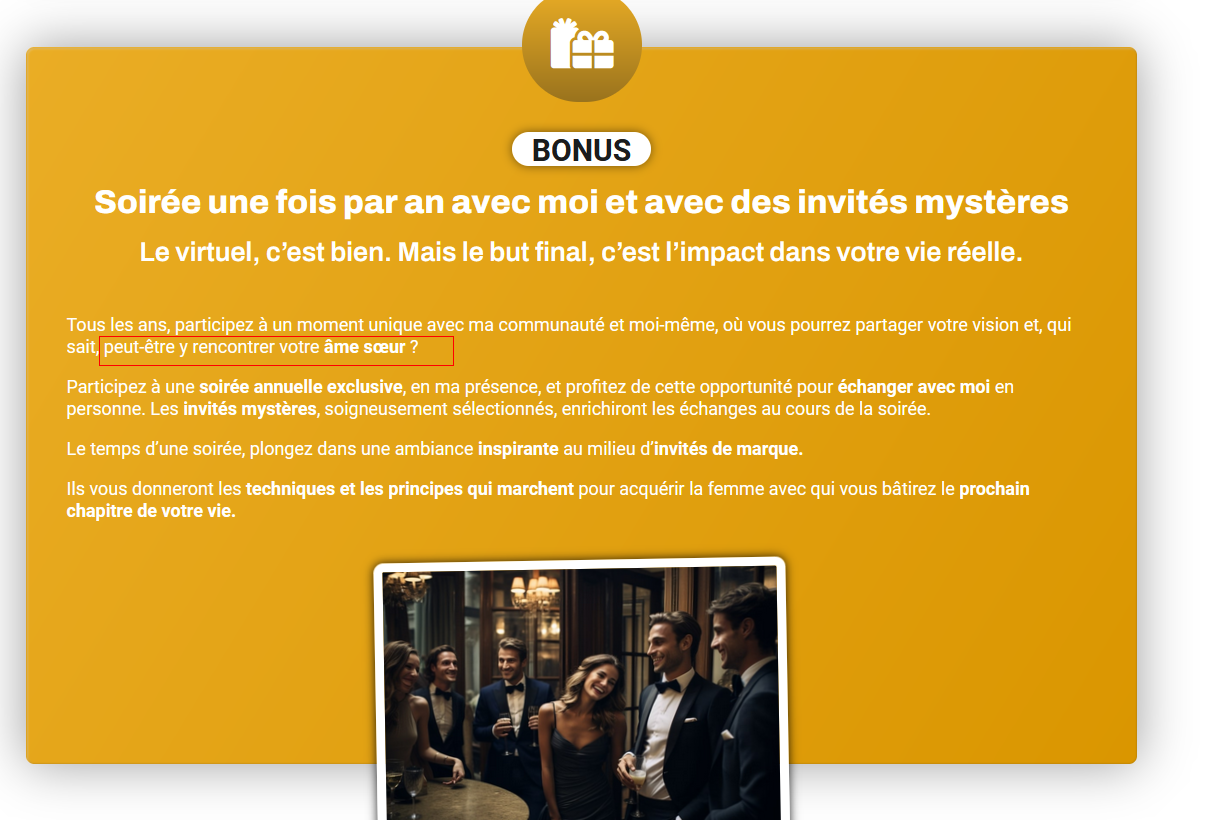Image resolution: width=1220 pixels, height=820 pixels.
Task: Click the BONUS badge label
Action: click(582, 149)
